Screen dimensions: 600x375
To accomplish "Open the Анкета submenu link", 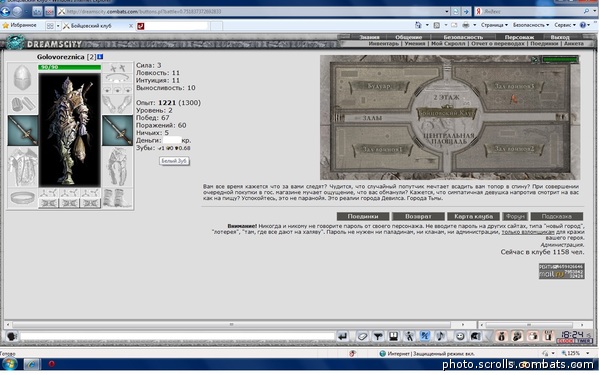I will pos(574,44).
